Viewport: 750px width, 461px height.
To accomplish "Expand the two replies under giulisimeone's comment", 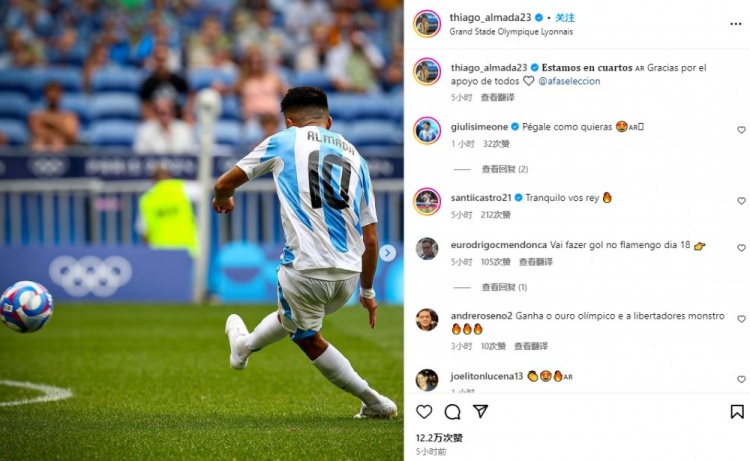I will click(x=505, y=169).
